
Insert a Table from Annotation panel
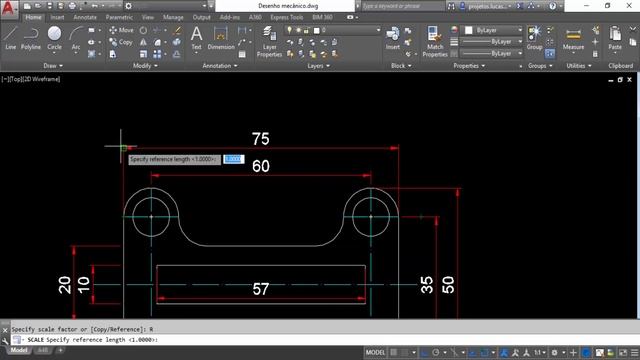point(242,54)
